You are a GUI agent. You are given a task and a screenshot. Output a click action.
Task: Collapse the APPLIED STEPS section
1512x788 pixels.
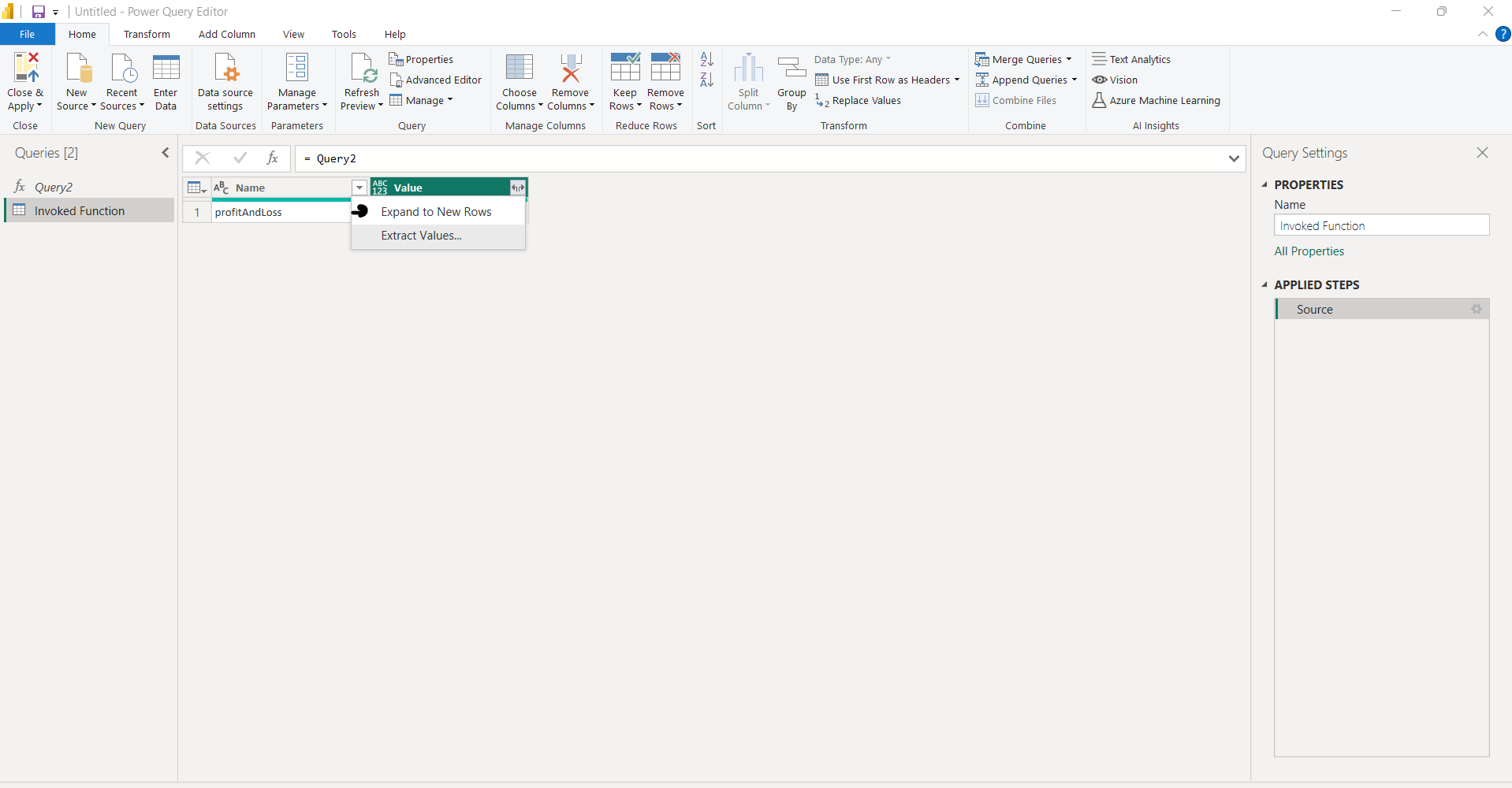(x=1264, y=284)
